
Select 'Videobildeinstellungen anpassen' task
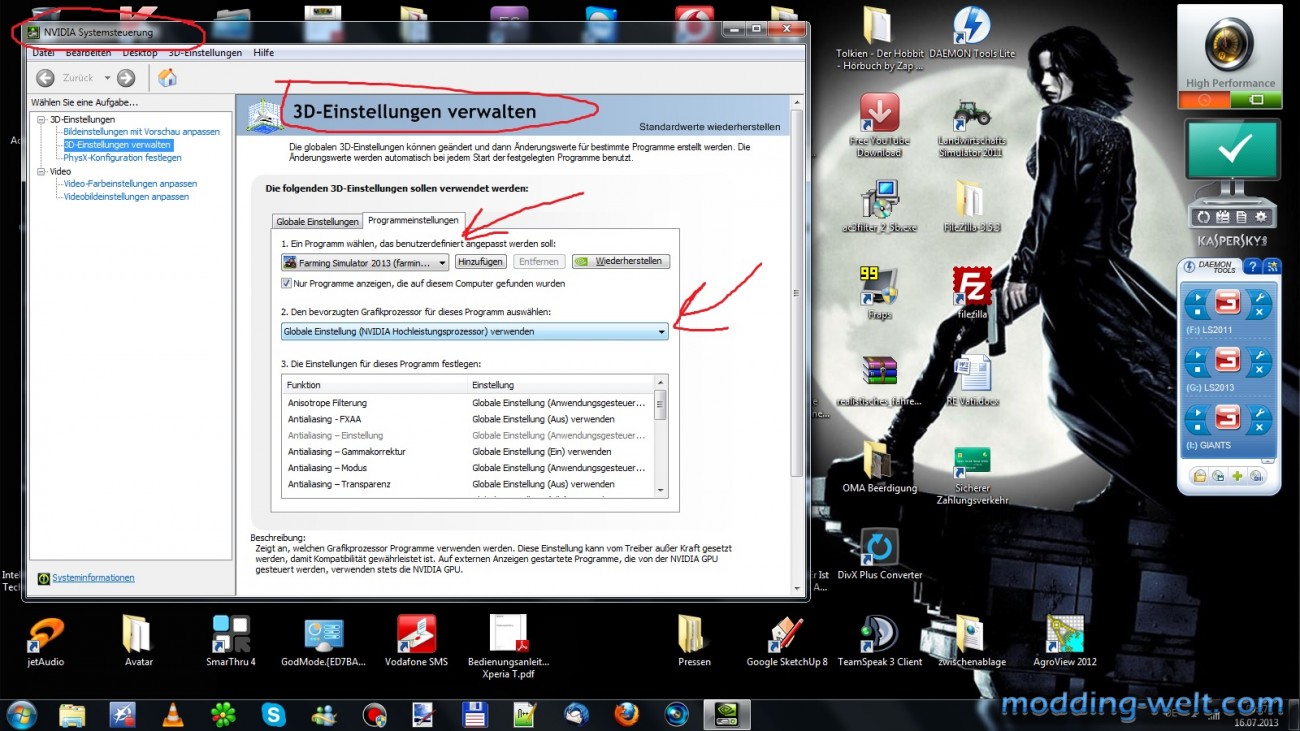(x=126, y=197)
